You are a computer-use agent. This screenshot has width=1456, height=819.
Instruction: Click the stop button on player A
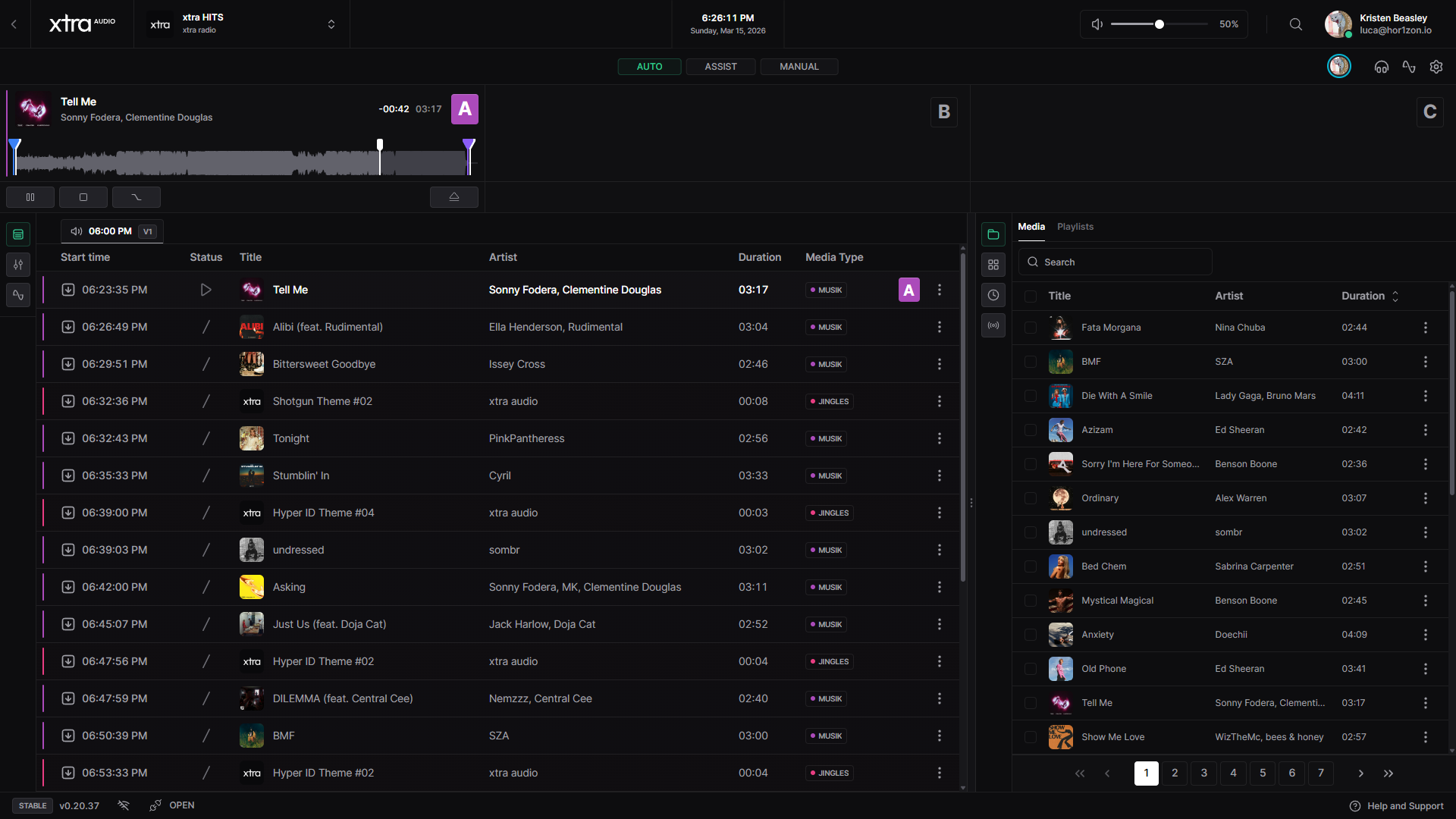[83, 197]
